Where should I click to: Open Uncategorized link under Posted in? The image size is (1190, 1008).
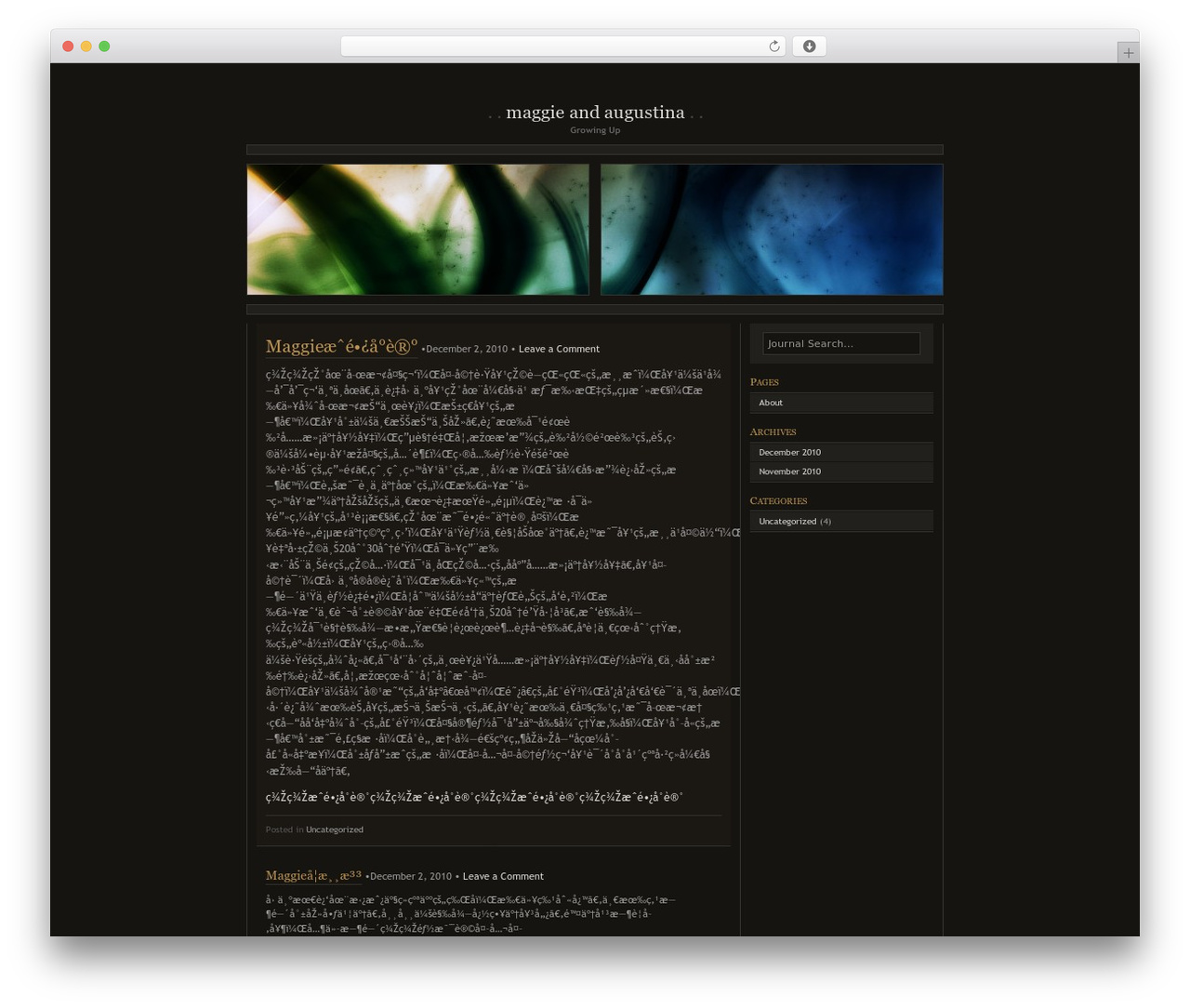[335, 829]
